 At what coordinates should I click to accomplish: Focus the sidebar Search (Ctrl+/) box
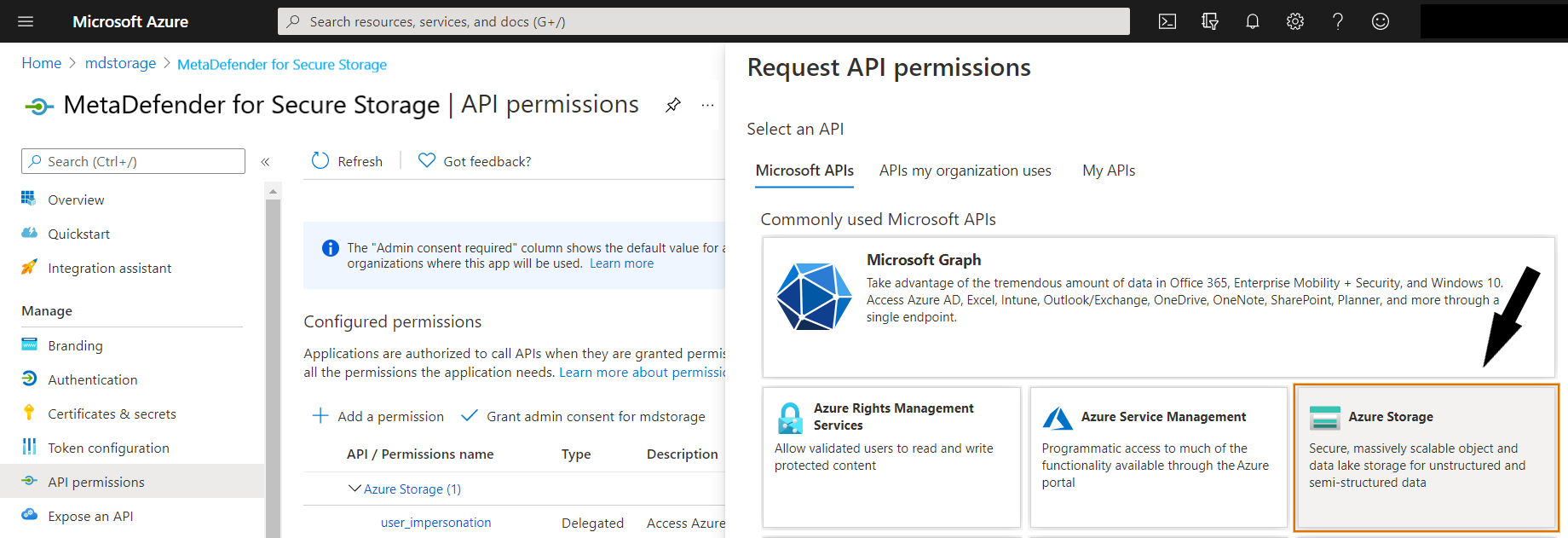pos(133,161)
